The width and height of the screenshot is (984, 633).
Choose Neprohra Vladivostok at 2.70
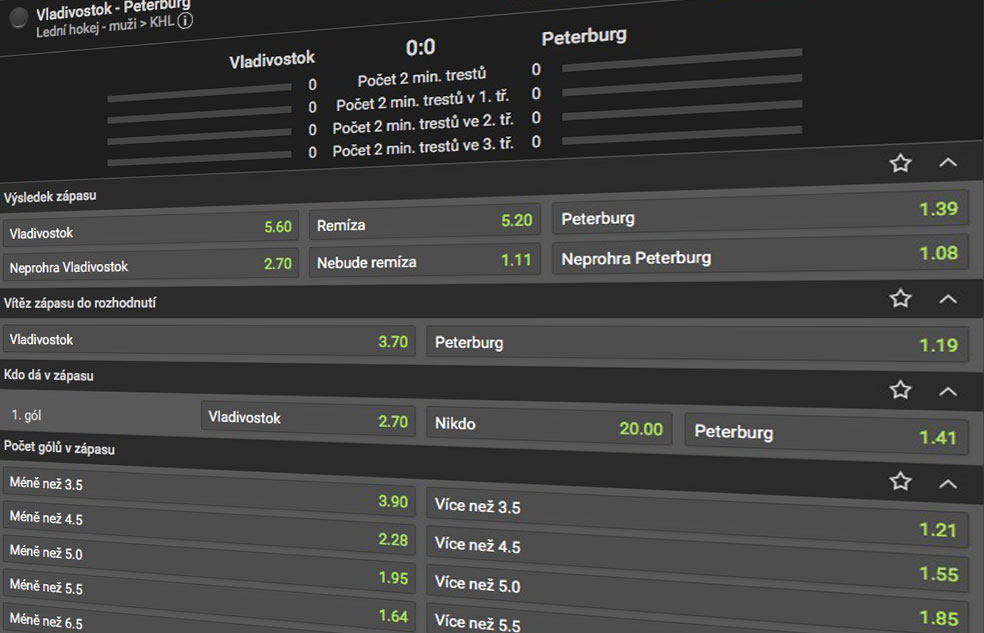[x=150, y=265]
